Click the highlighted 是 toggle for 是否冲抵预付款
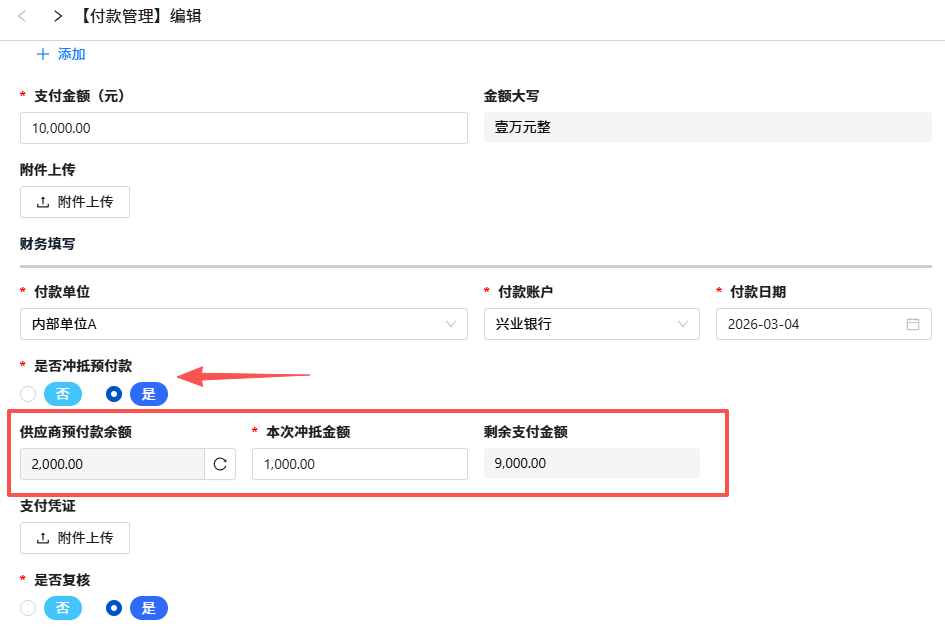 pos(148,394)
